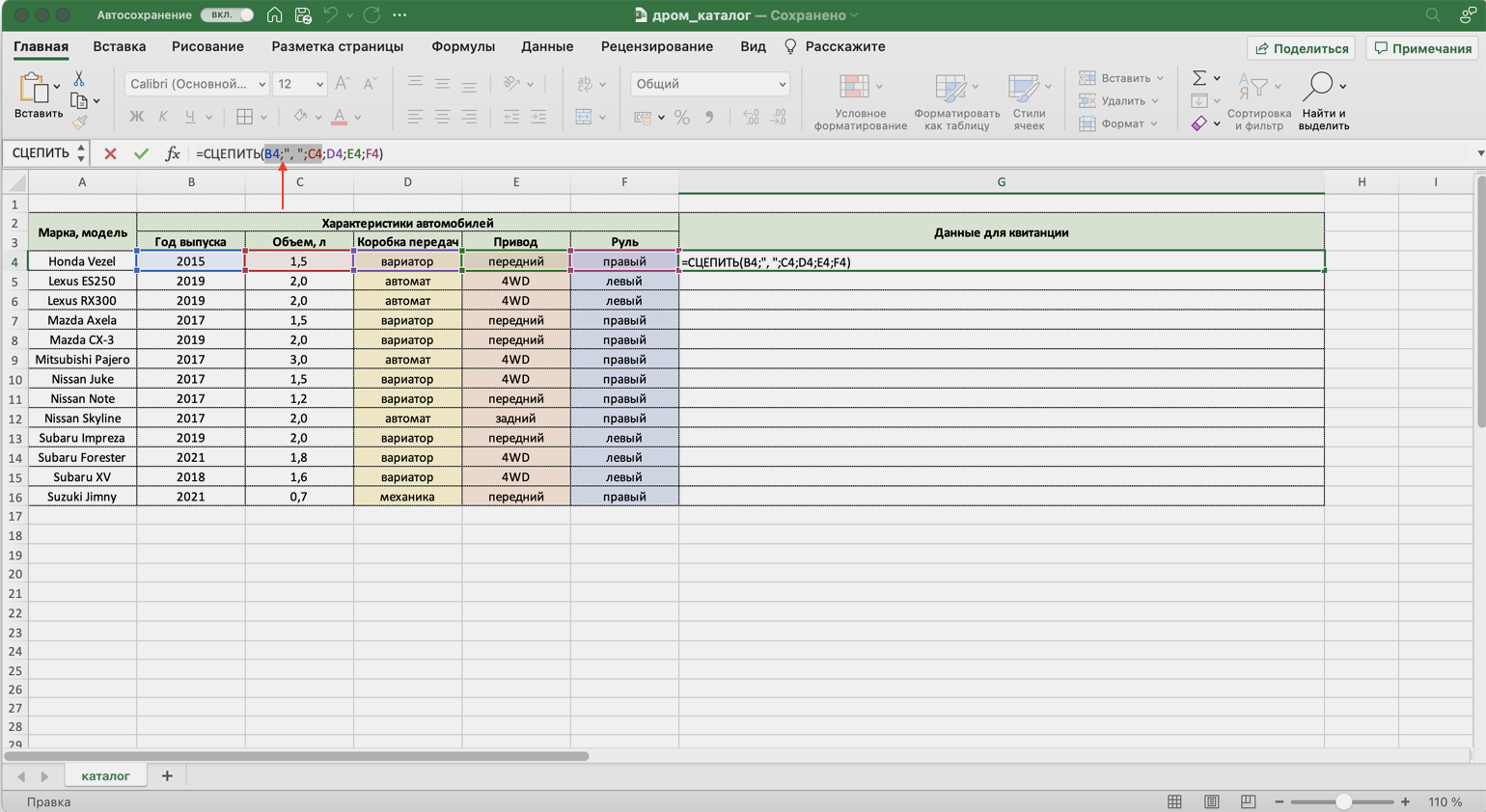Click the AutoSum sigma icon

pyautogui.click(x=1199, y=78)
